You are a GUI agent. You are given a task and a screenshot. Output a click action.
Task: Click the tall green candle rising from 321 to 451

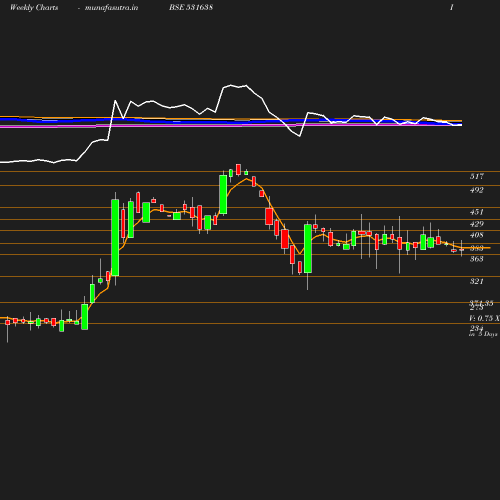point(115,238)
